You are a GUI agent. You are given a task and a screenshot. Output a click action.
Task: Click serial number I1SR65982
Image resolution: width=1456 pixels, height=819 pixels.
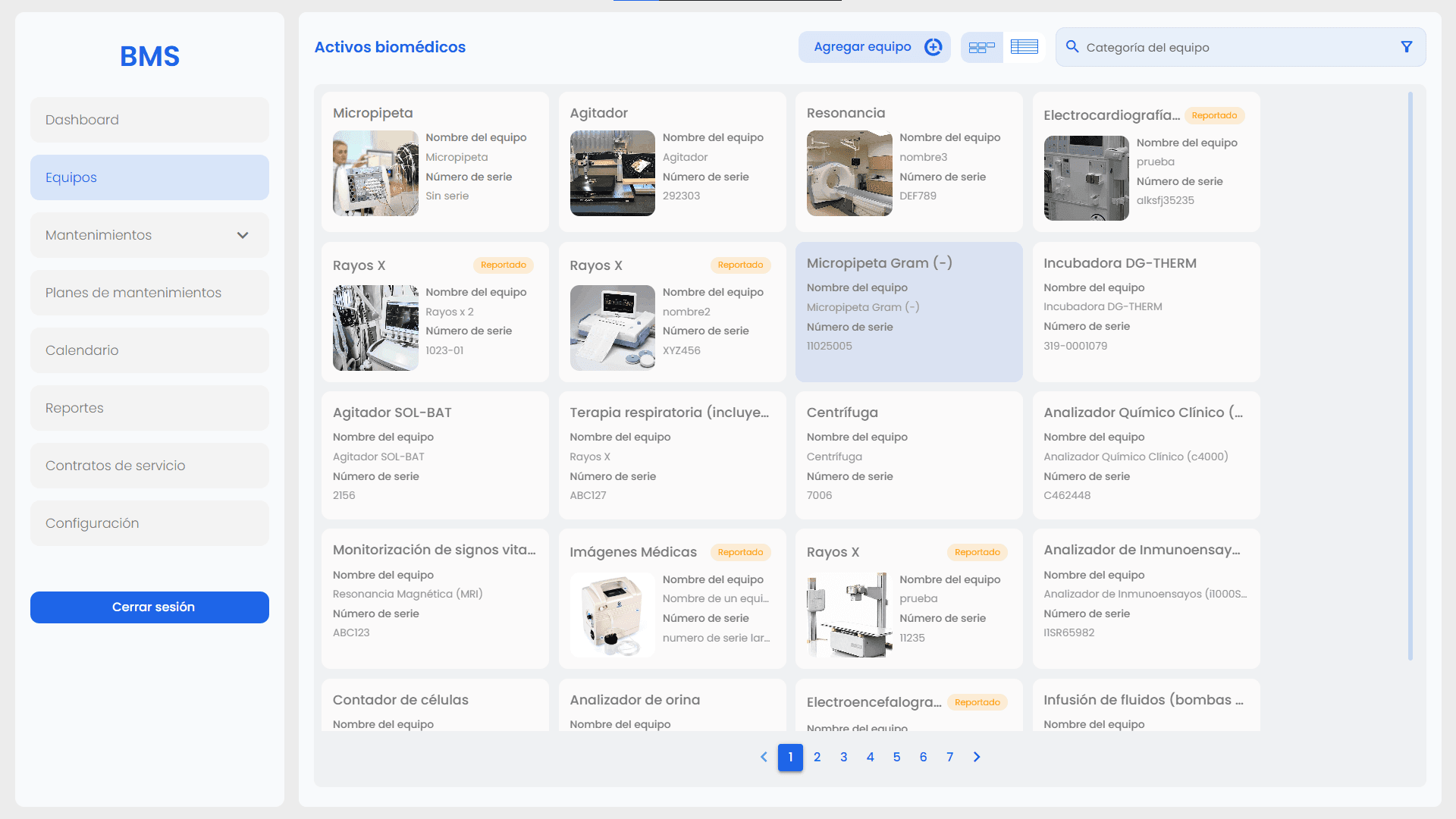[1069, 632]
